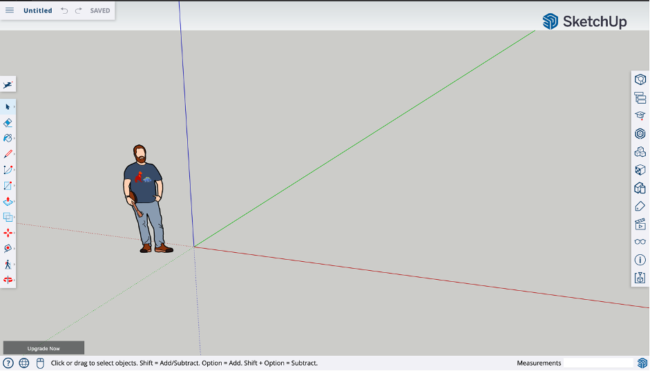Image resolution: width=650 pixels, height=371 pixels.
Task: Click the Untitled file name
Action: tap(38, 11)
